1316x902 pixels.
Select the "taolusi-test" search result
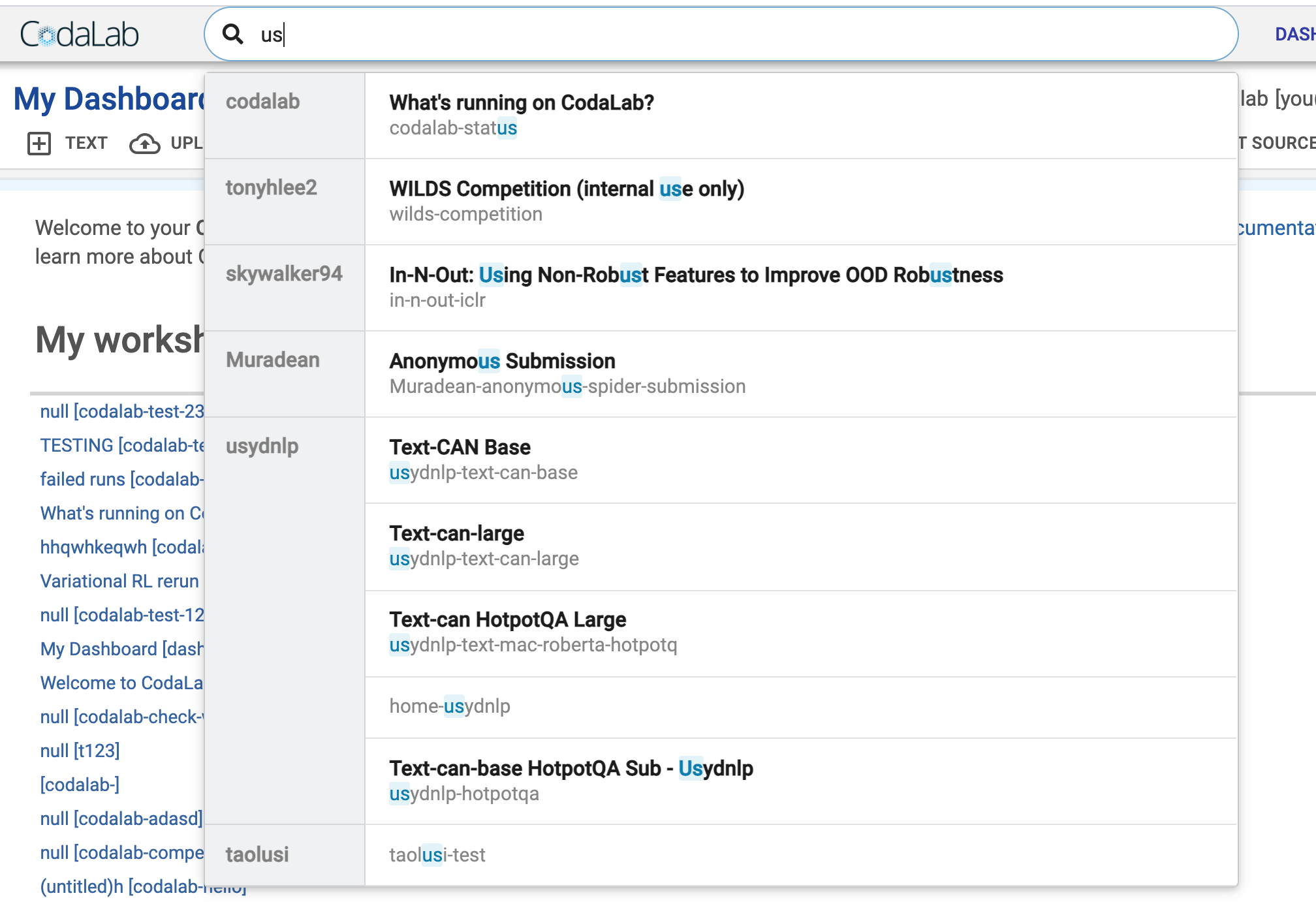[x=438, y=854]
